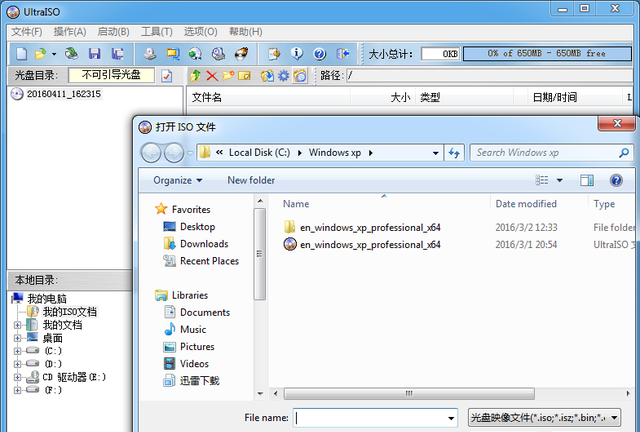Click the Rename folder icon
640x432 pixels.
pyautogui.click(x=244, y=76)
